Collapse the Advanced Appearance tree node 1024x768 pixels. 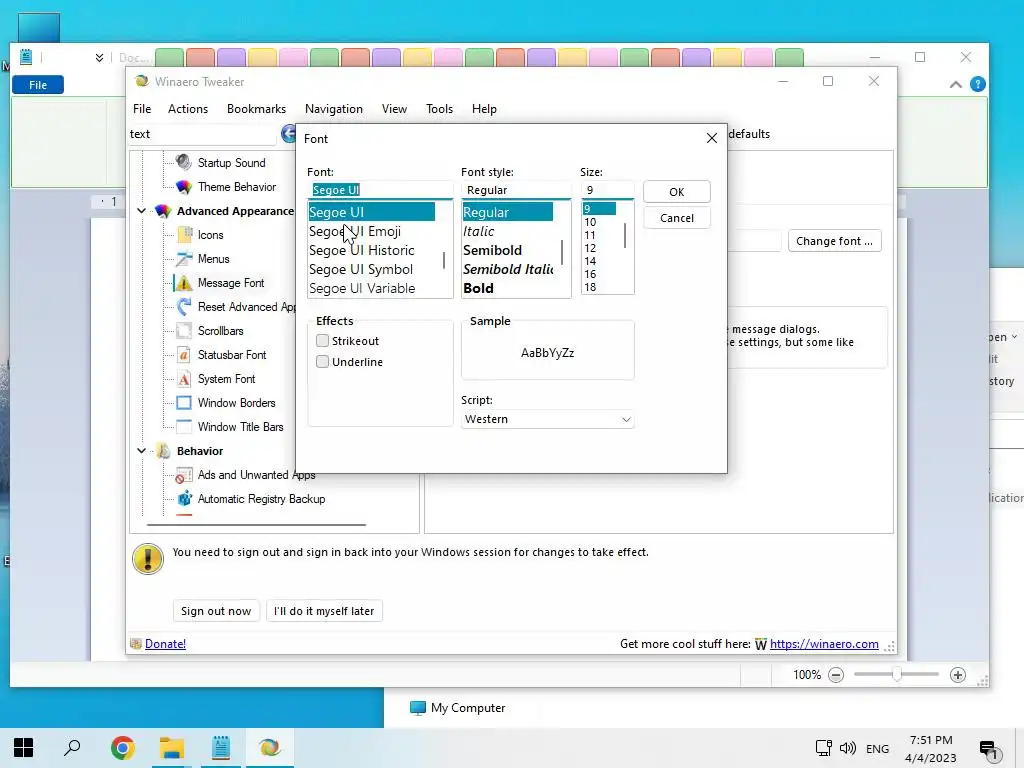point(141,211)
